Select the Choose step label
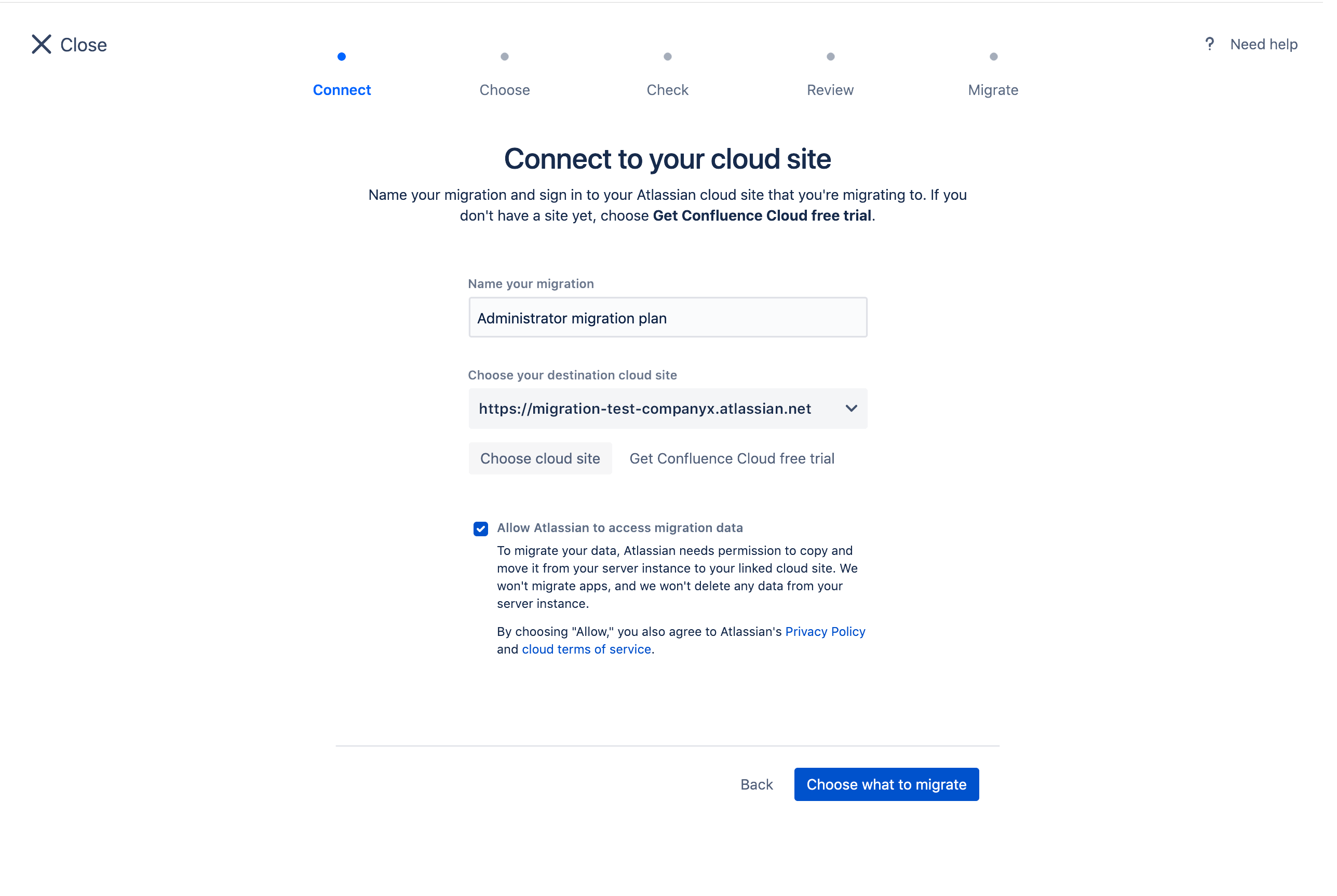1337x896 pixels. point(505,90)
